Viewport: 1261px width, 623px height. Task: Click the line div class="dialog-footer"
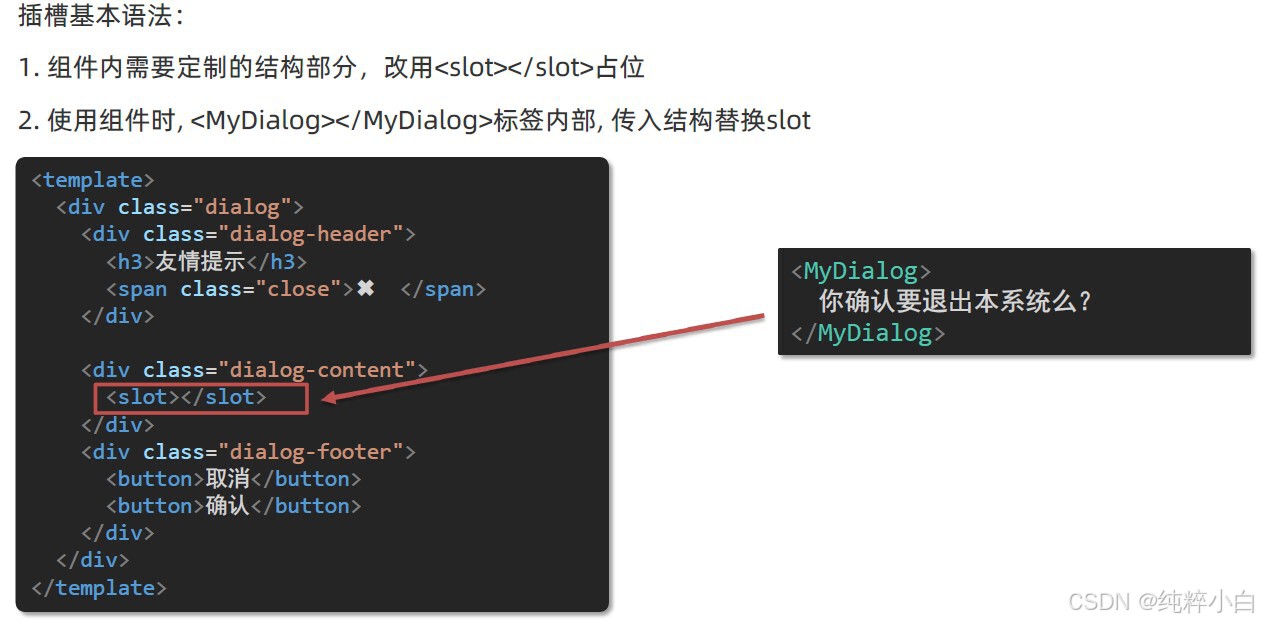click(x=248, y=452)
